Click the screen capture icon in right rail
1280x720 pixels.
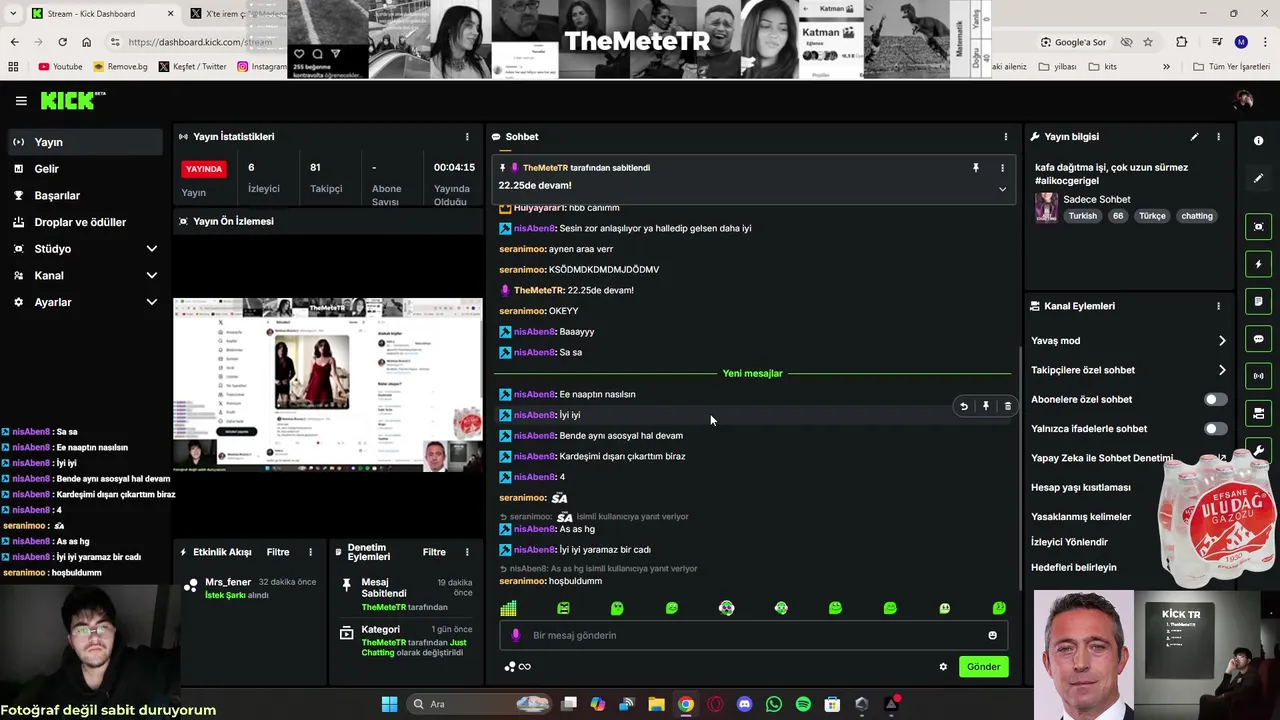pos(1258,227)
